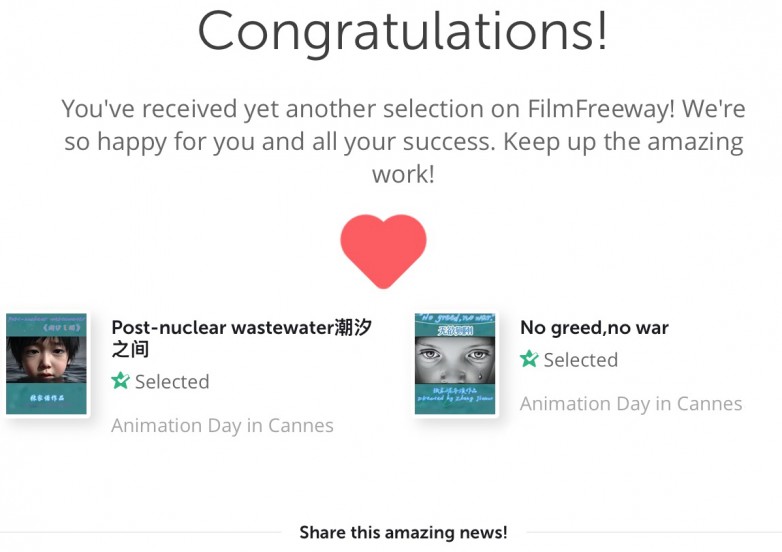Click Chinese characters 之间 in first title
Image resolution: width=782 pixels, height=552 pixels.
click(130, 350)
